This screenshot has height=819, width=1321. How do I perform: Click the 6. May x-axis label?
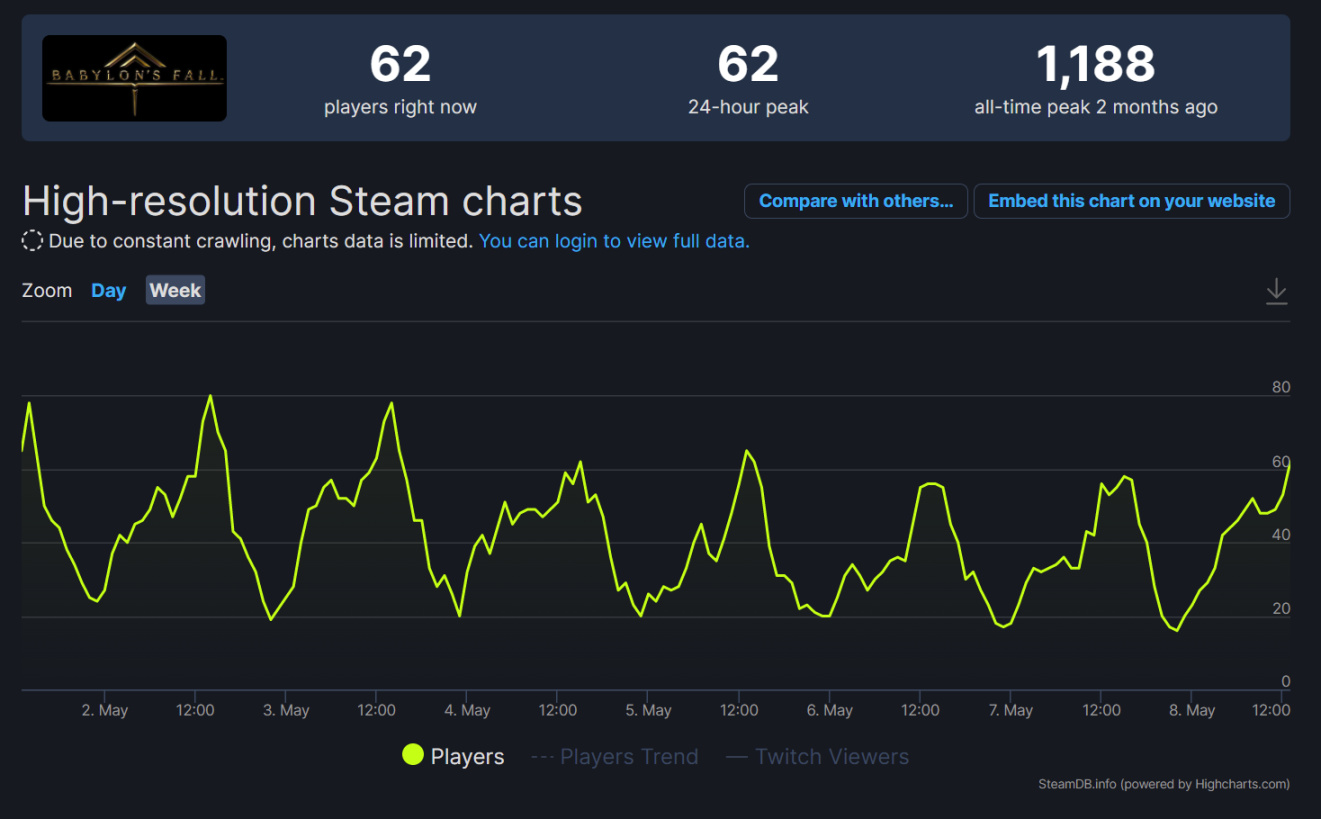(x=830, y=710)
